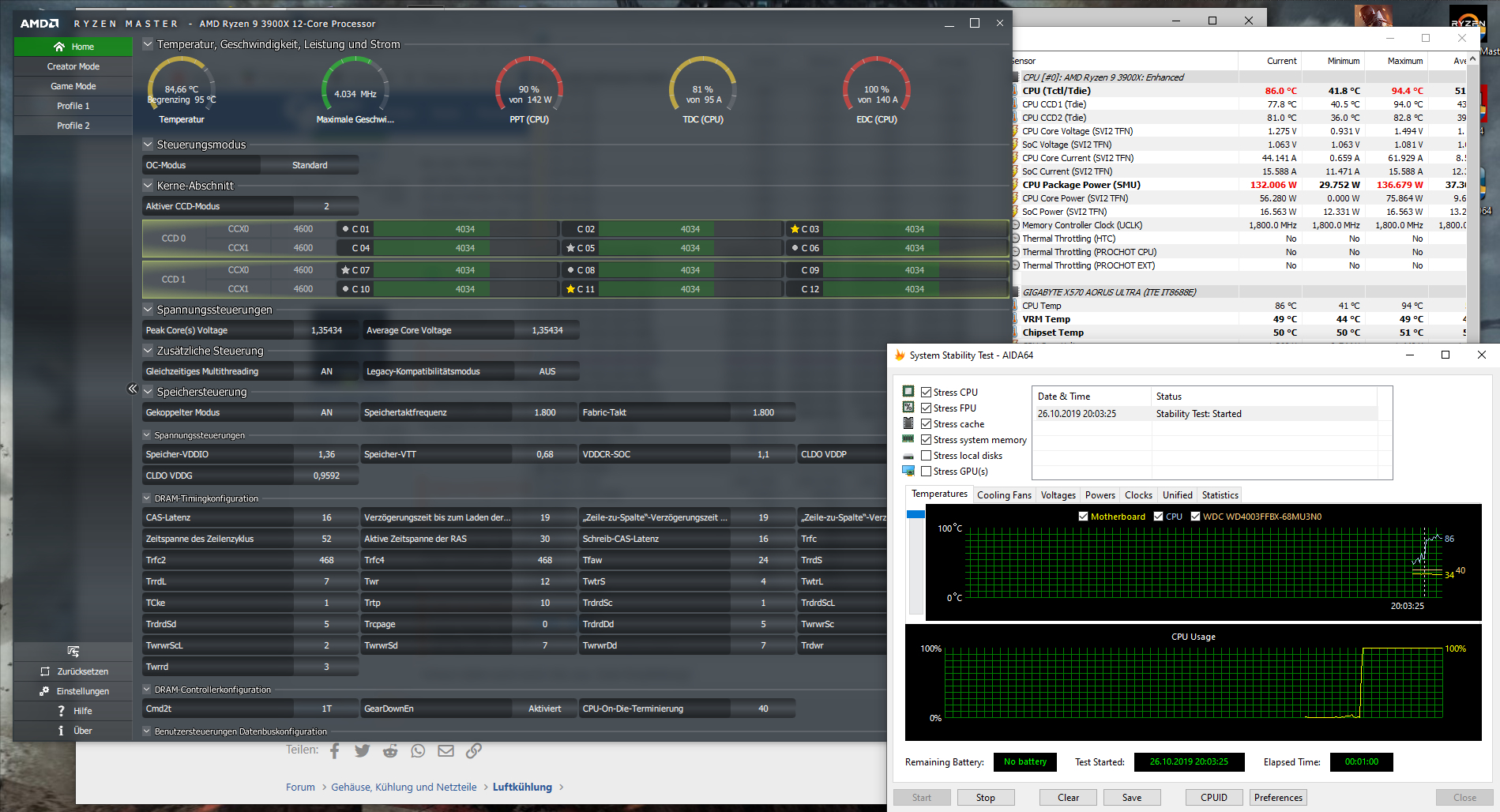Click the import/export icon above Zurücksetzen

73,652
